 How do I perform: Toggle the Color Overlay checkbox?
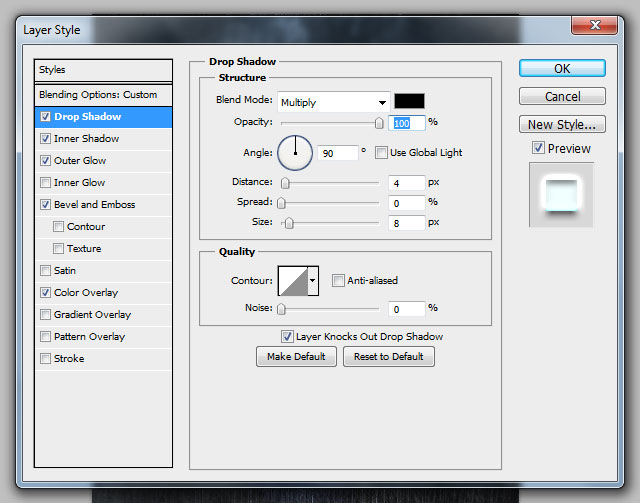(x=45, y=293)
